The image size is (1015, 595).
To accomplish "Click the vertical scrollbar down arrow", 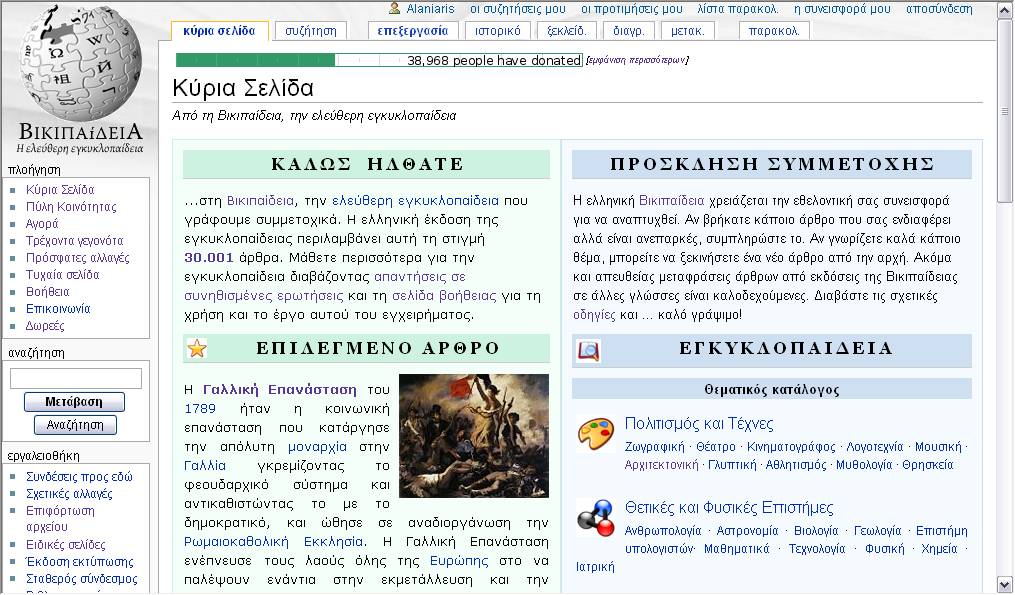I will click(1005, 584).
